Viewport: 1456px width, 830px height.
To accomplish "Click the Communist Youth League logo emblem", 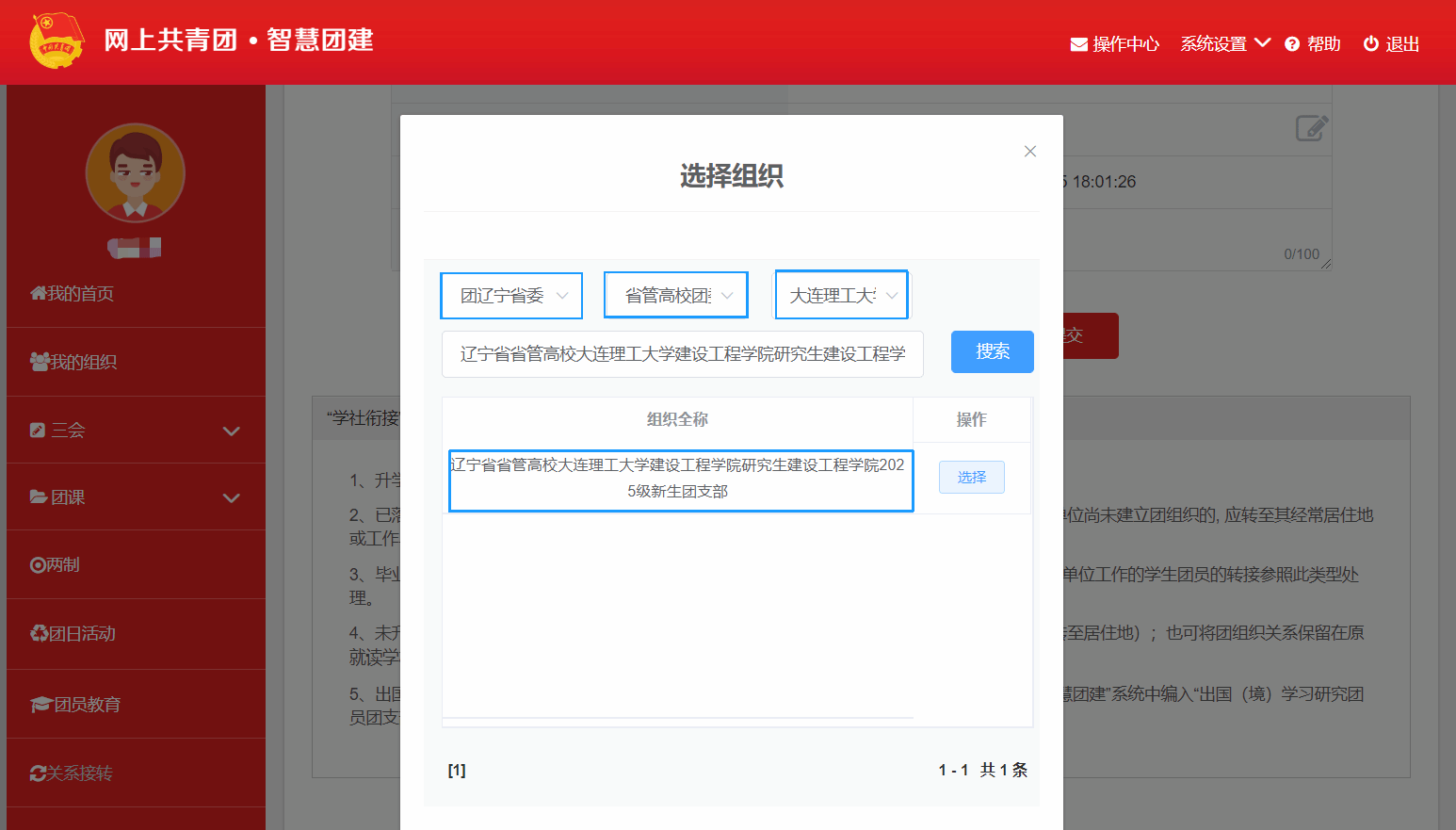I will pos(57,41).
